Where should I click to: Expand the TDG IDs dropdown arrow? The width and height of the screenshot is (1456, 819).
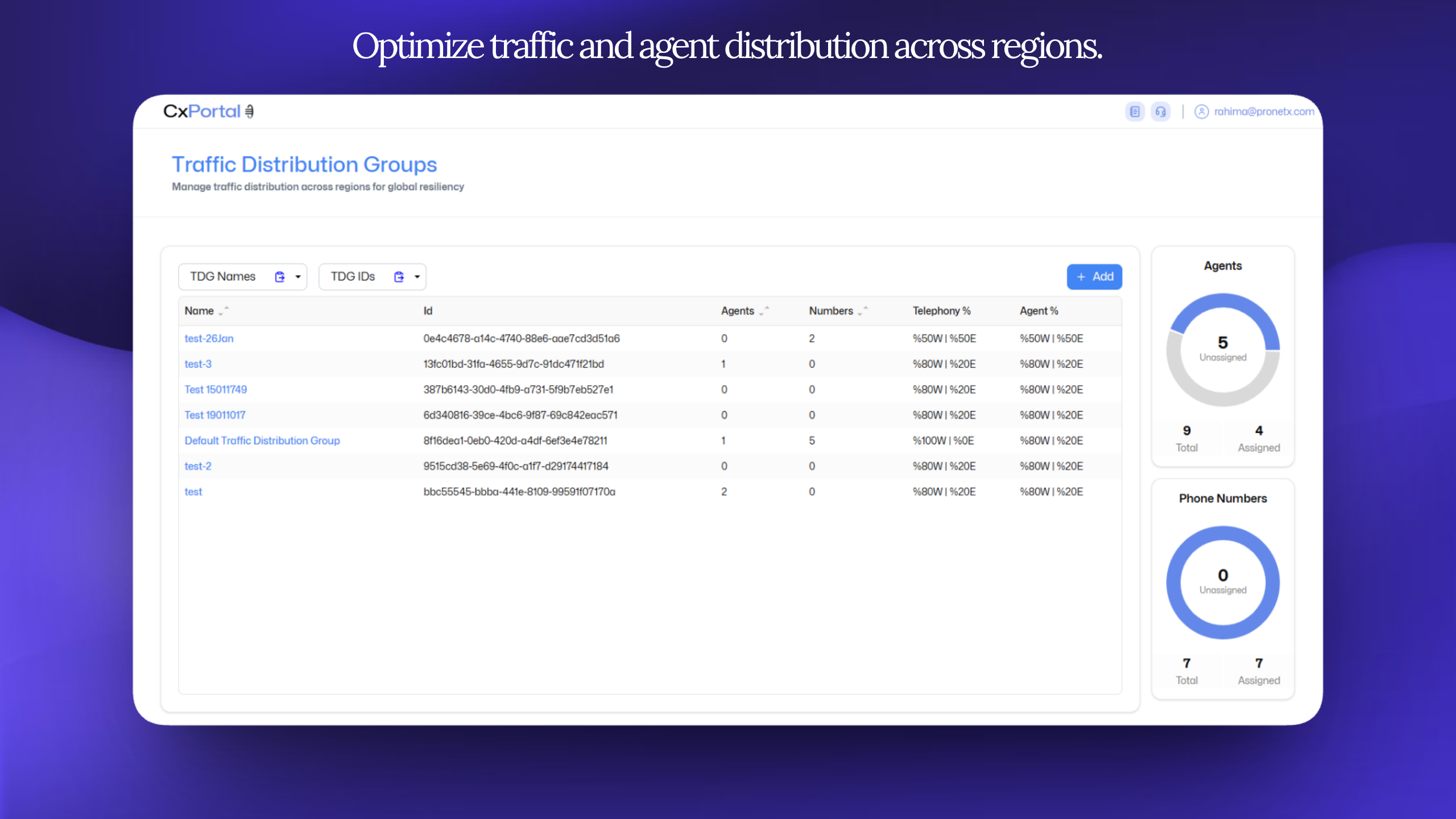[417, 277]
